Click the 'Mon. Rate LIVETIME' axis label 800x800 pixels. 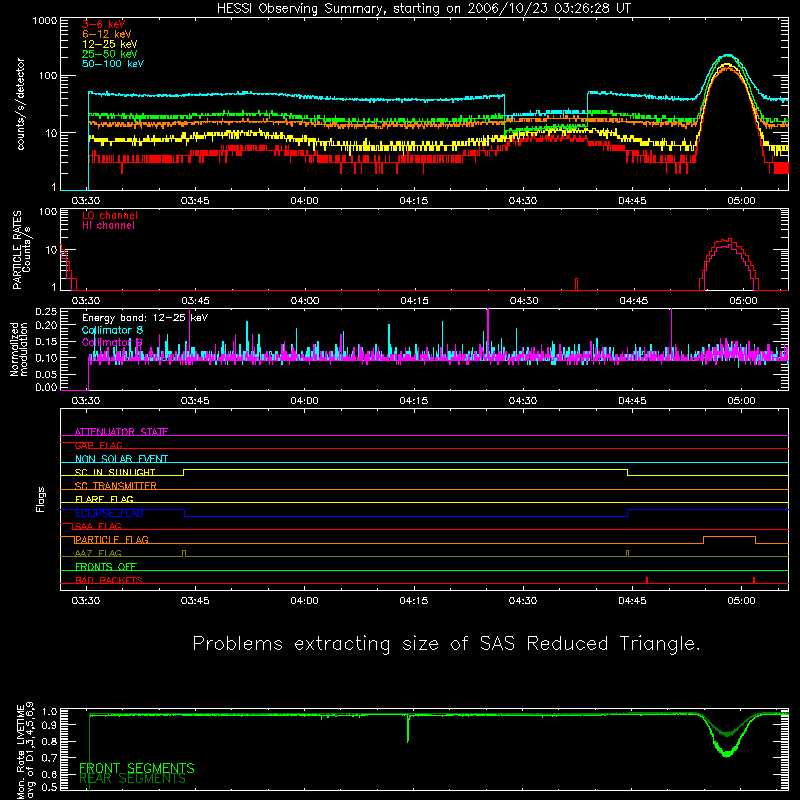(x=20, y=750)
